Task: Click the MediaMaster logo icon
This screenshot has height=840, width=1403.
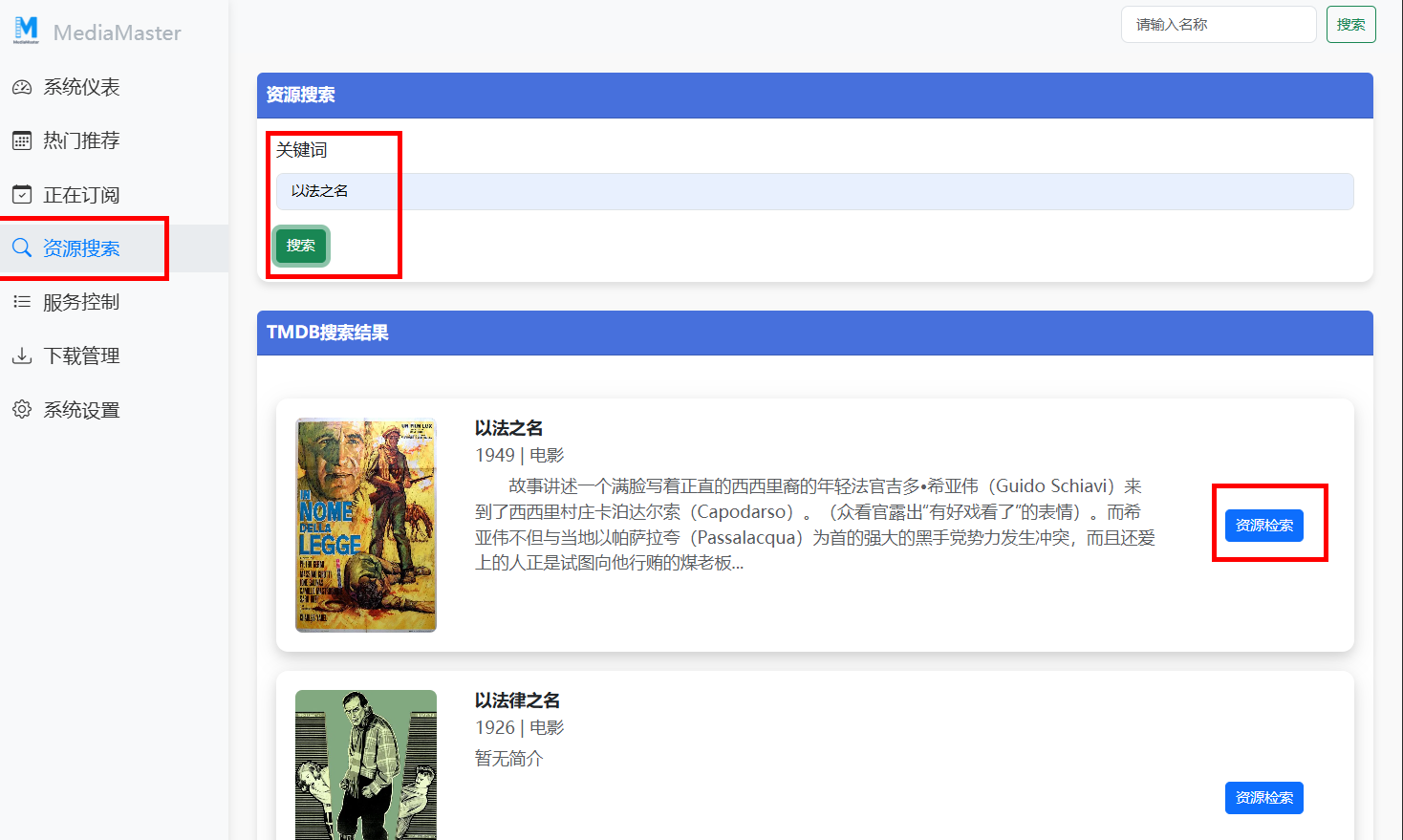Action: pos(27,31)
